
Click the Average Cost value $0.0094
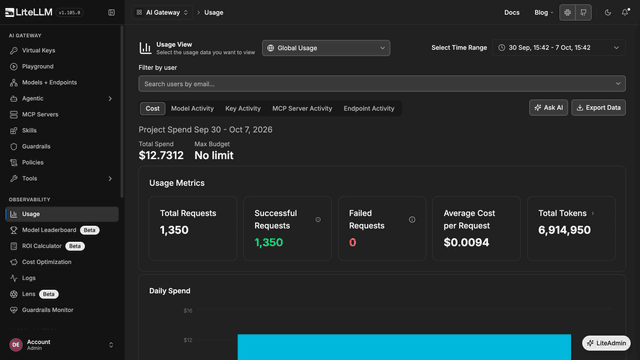click(x=466, y=242)
